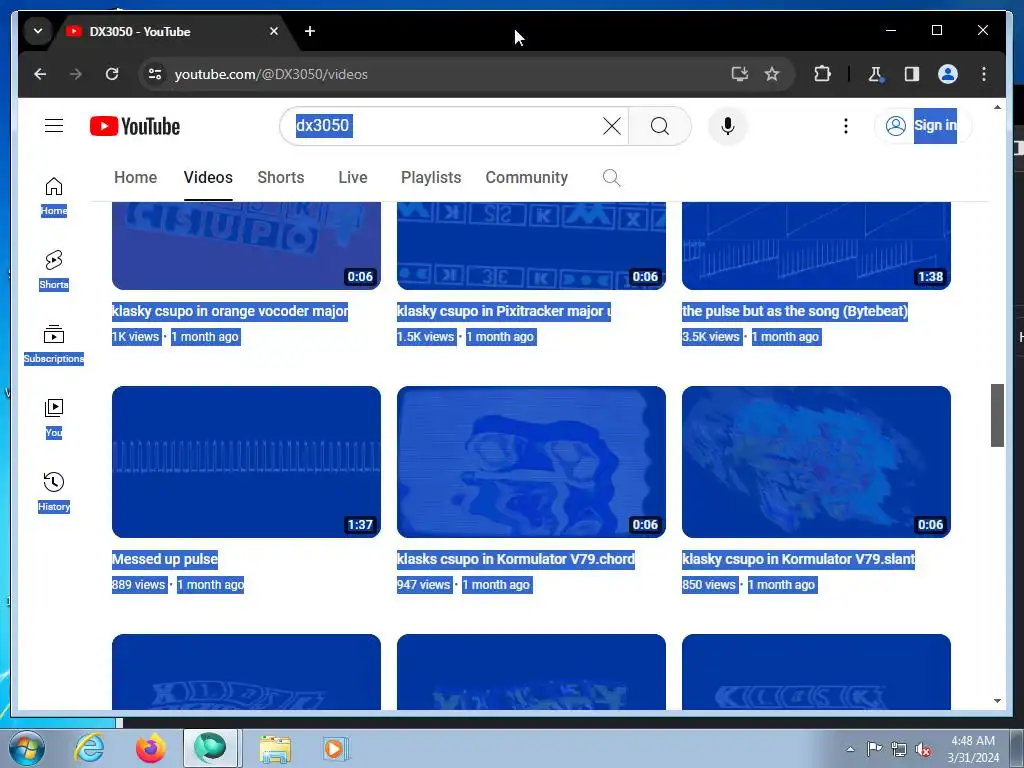Bookmark this page with the star
1024x768 pixels.
(772, 74)
